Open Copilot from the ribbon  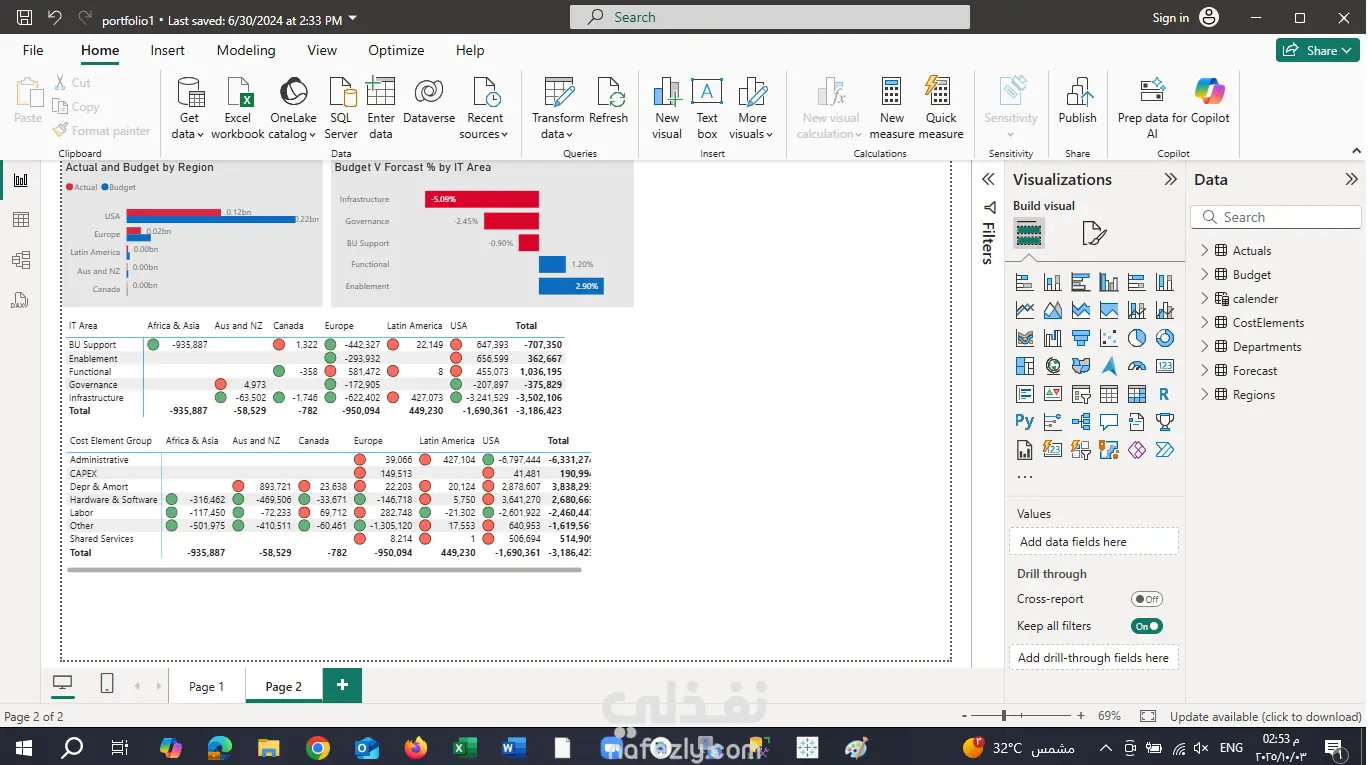tap(1209, 102)
